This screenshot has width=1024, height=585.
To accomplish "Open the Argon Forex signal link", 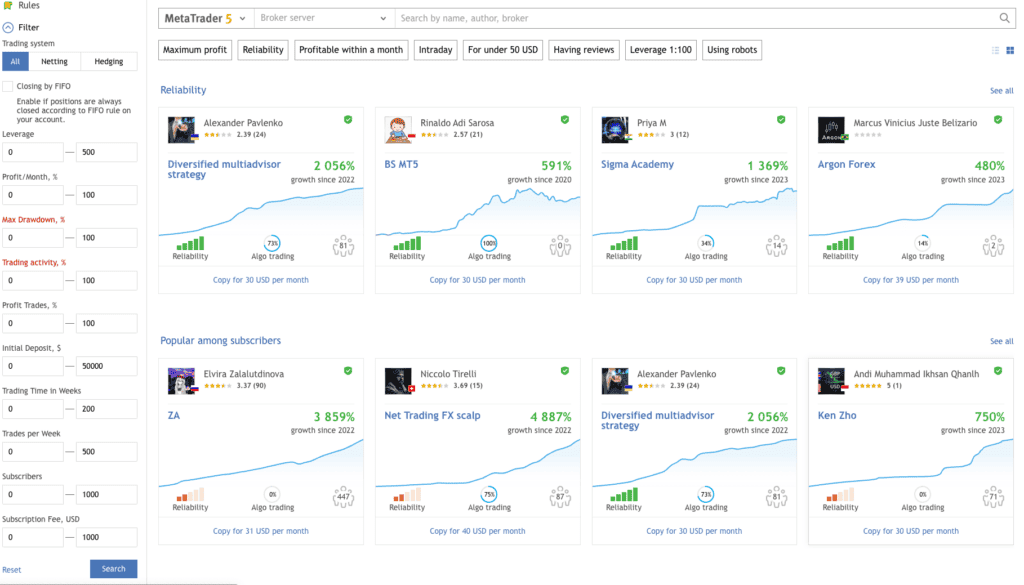I will click(x=846, y=165).
